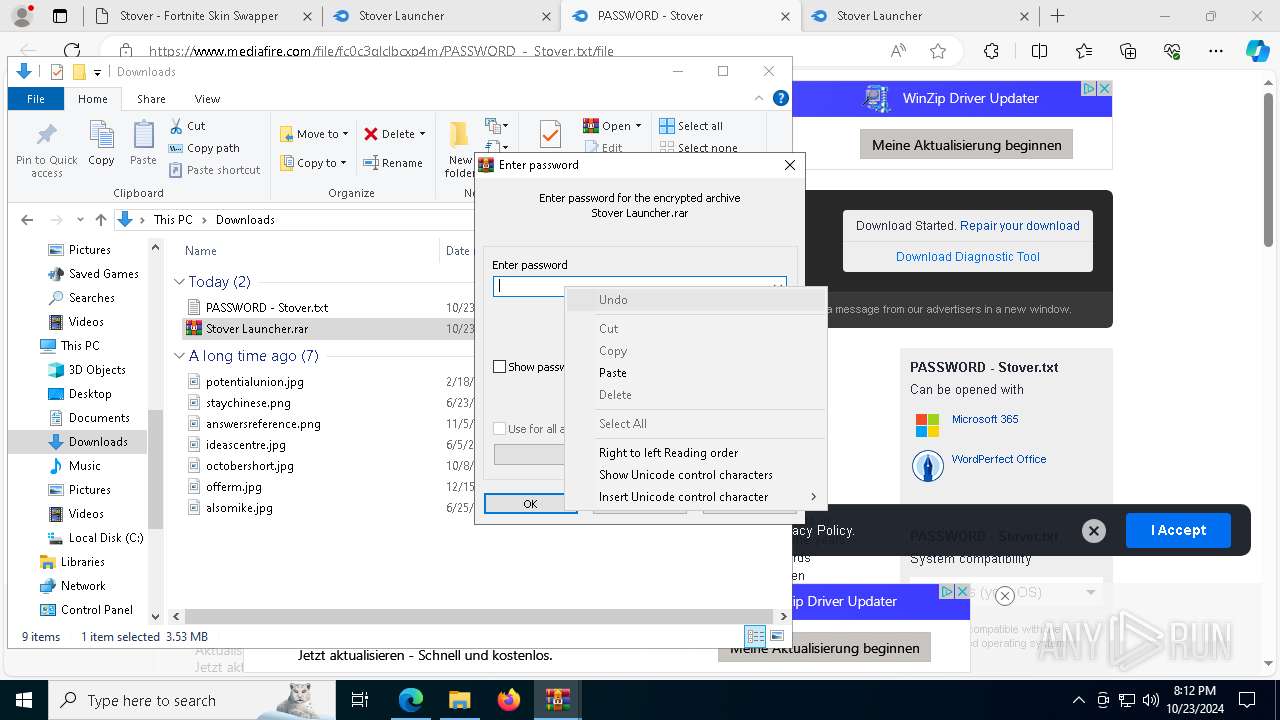Switch to large icons view in status bar

tap(777, 636)
